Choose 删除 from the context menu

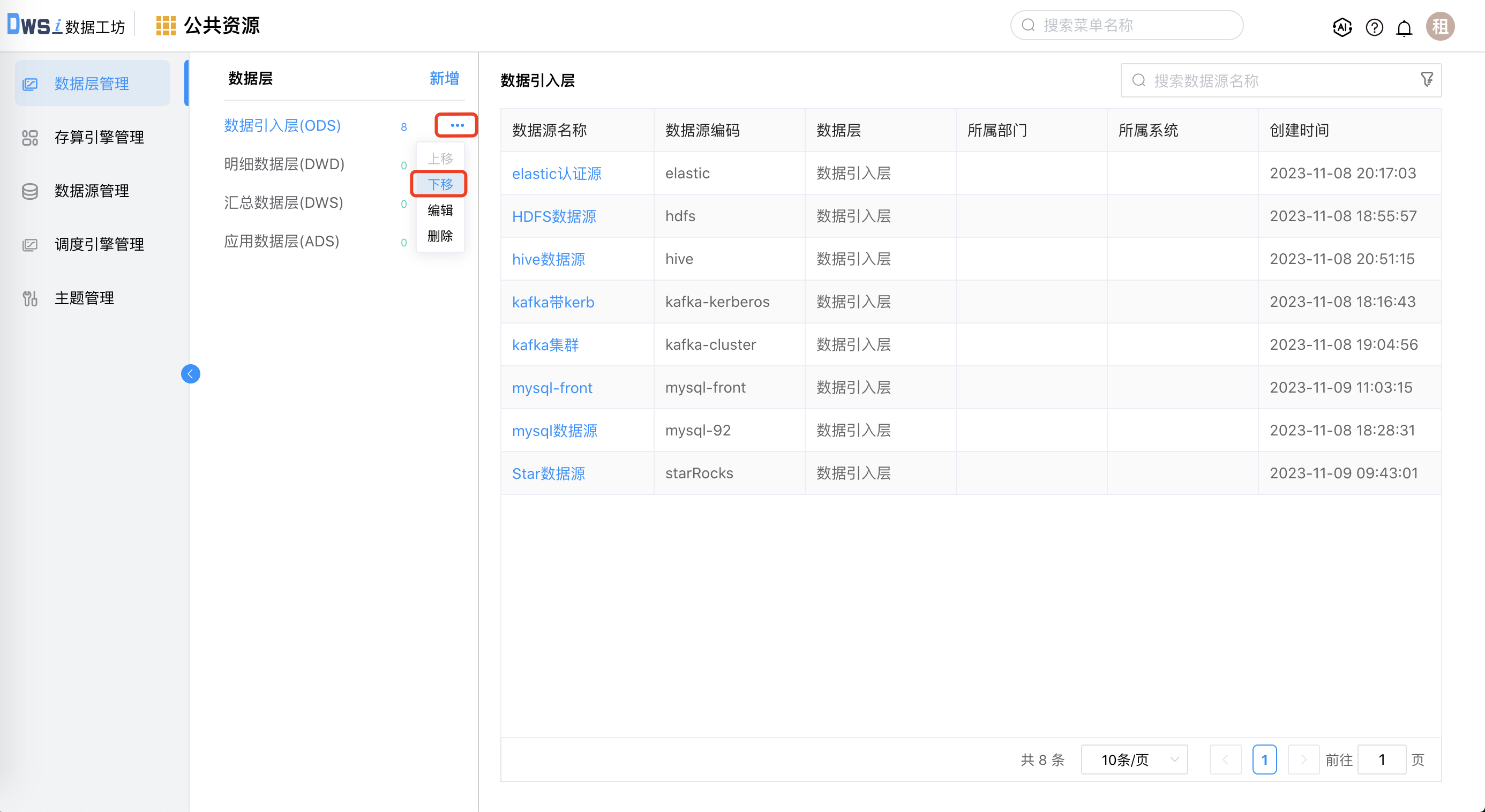tap(439, 236)
